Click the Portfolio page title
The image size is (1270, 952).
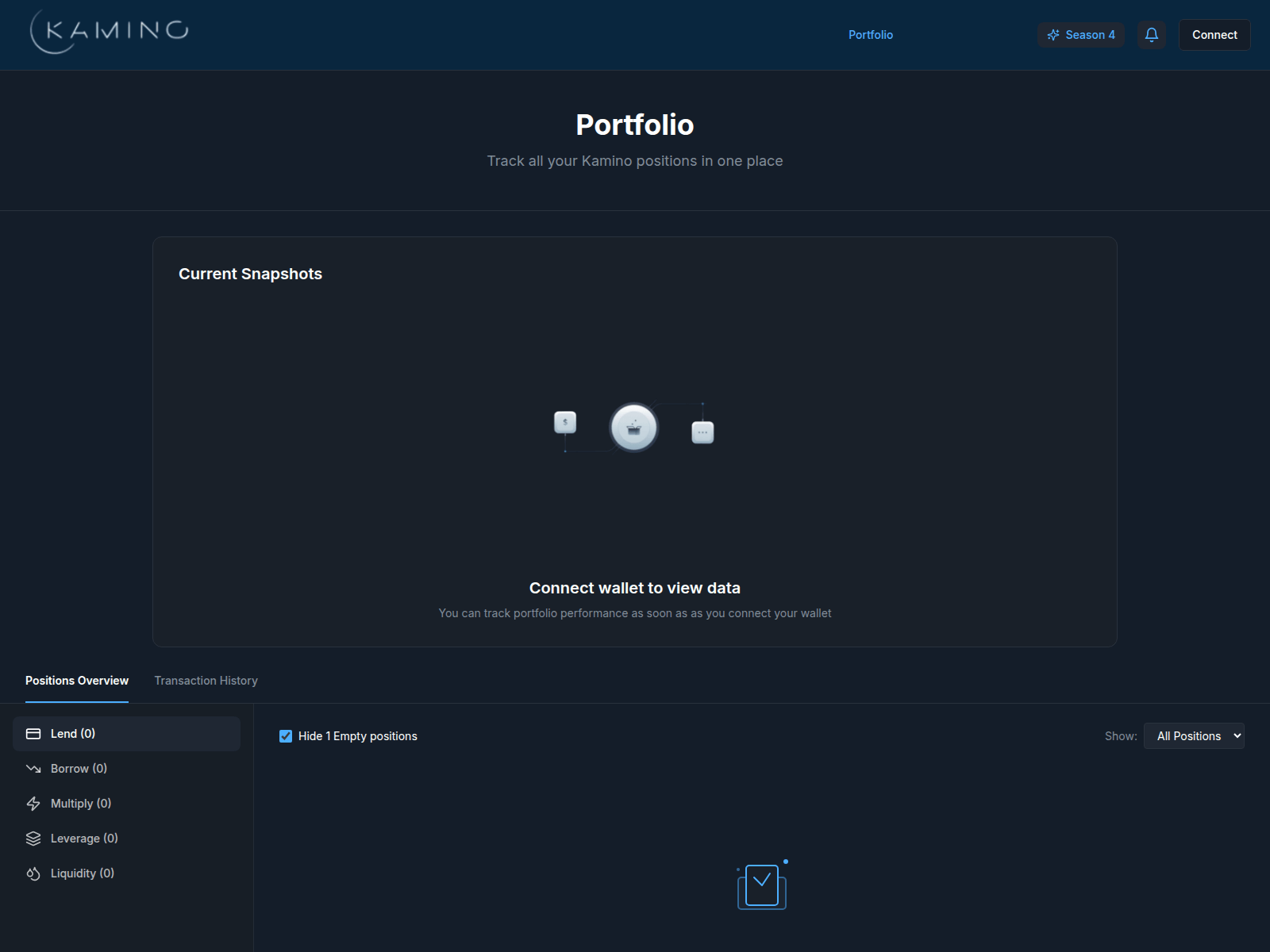click(635, 125)
